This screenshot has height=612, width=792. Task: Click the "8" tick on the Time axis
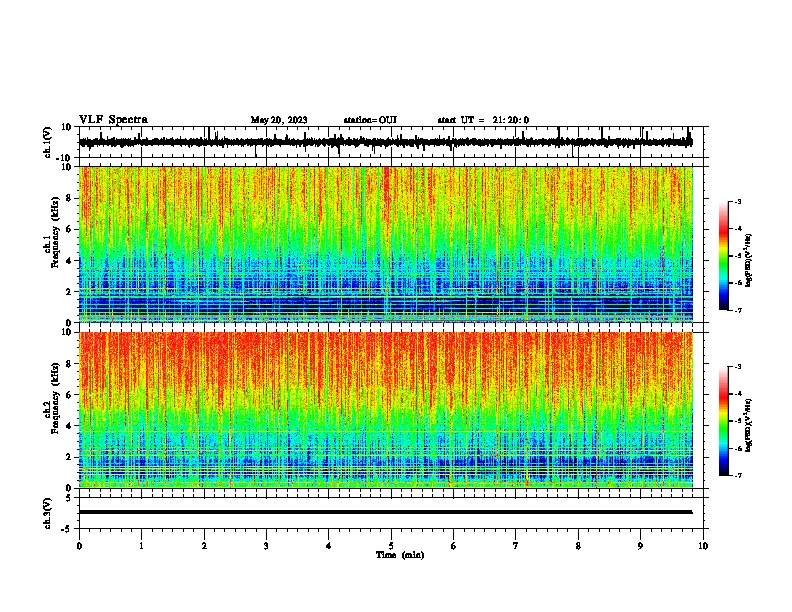[578, 546]
